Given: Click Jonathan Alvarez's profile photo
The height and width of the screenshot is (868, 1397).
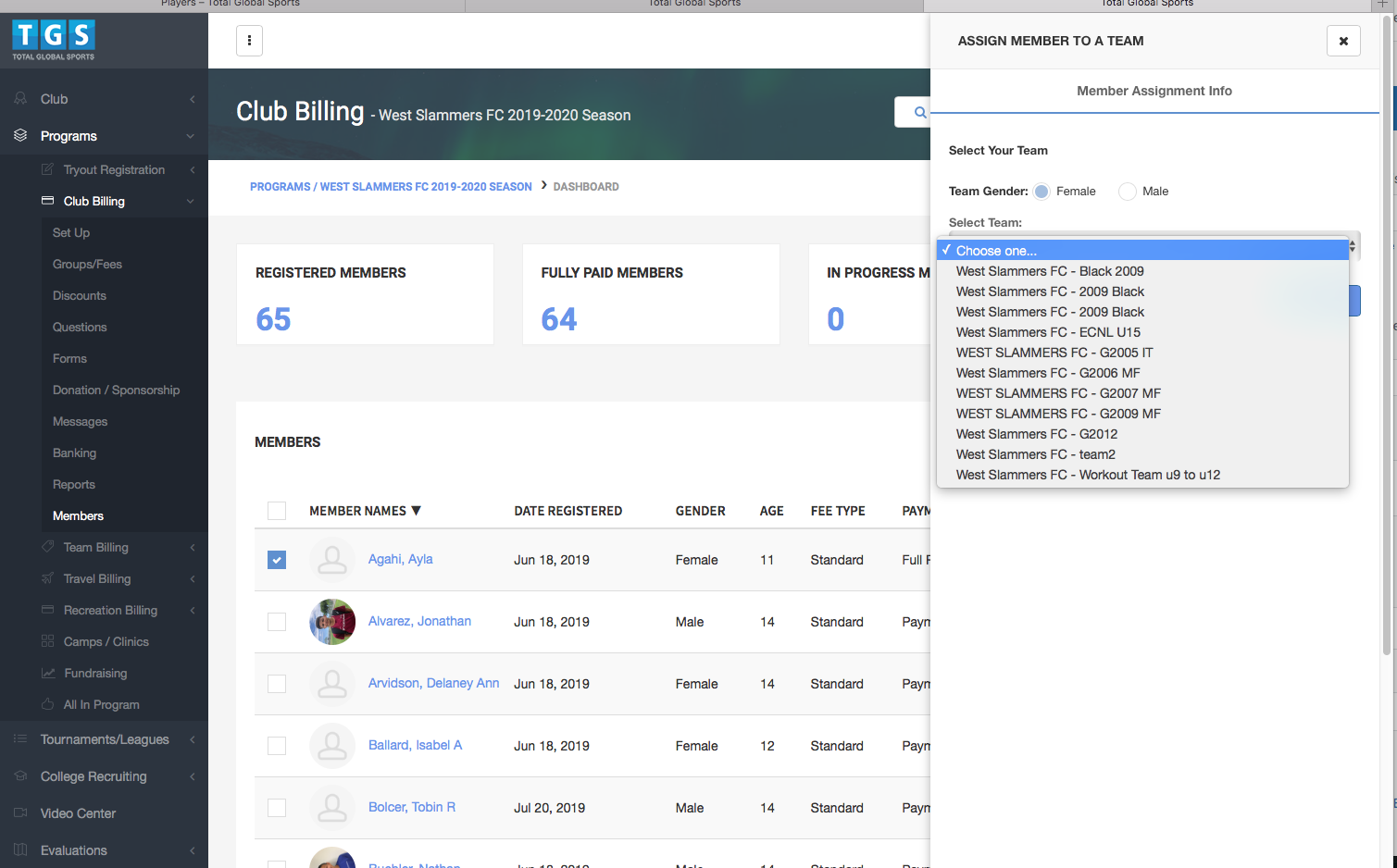Looking at the screenshot, I should click(x=332, y=622).
